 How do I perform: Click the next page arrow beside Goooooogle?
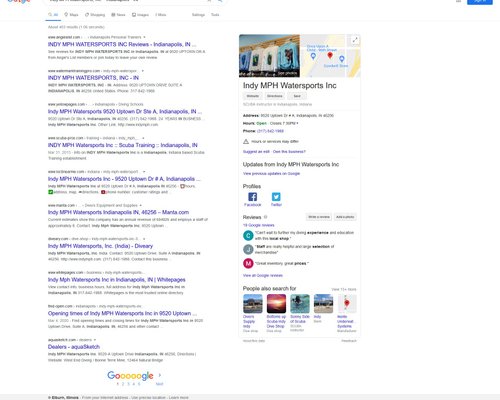pos(160,375)
